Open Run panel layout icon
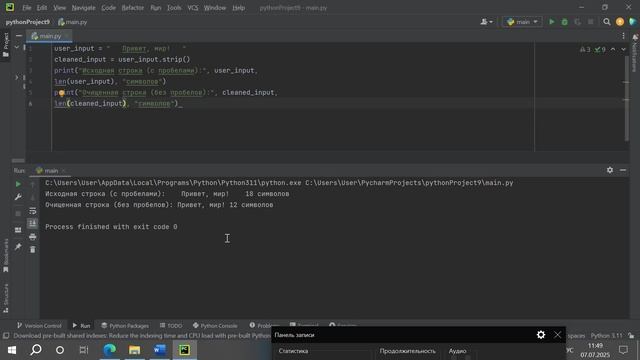The height and width of the screenshot is (360, 640). click(x=18, y=230)
